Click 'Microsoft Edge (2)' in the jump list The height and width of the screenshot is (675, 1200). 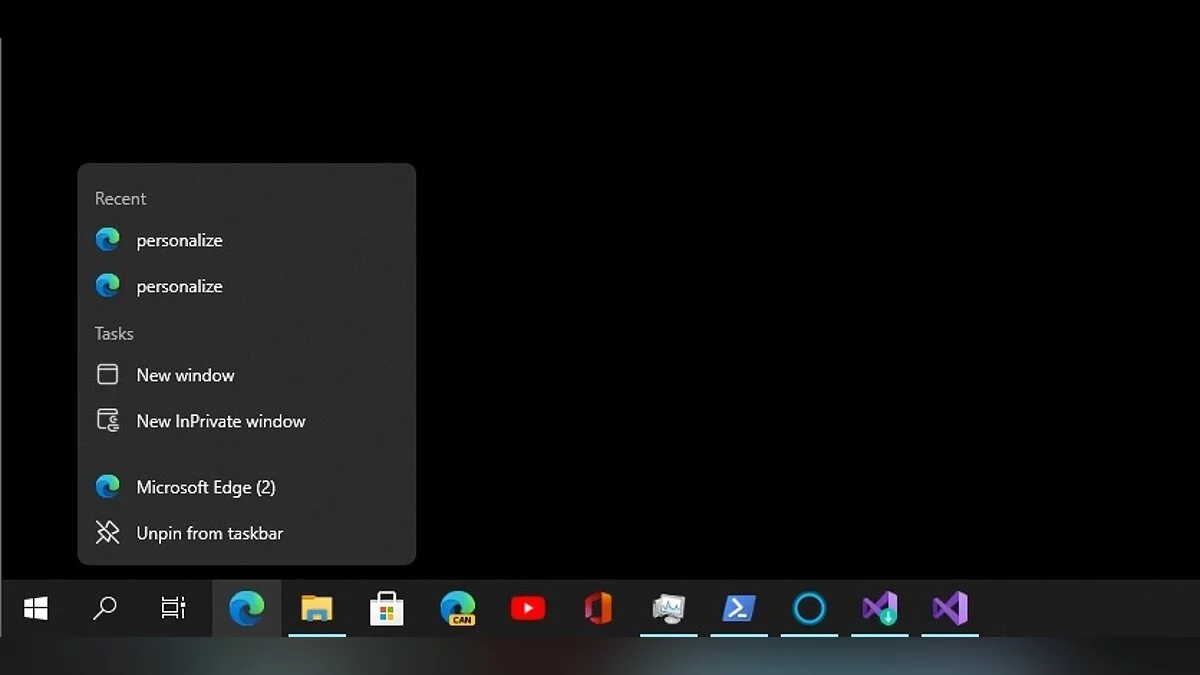point(206,487)
